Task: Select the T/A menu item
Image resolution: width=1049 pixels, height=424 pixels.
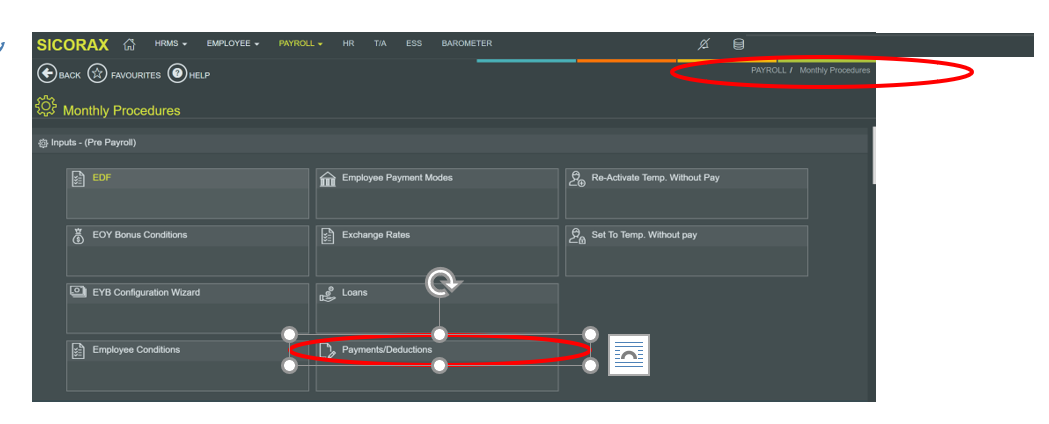Action: click(x=380, y=44)
